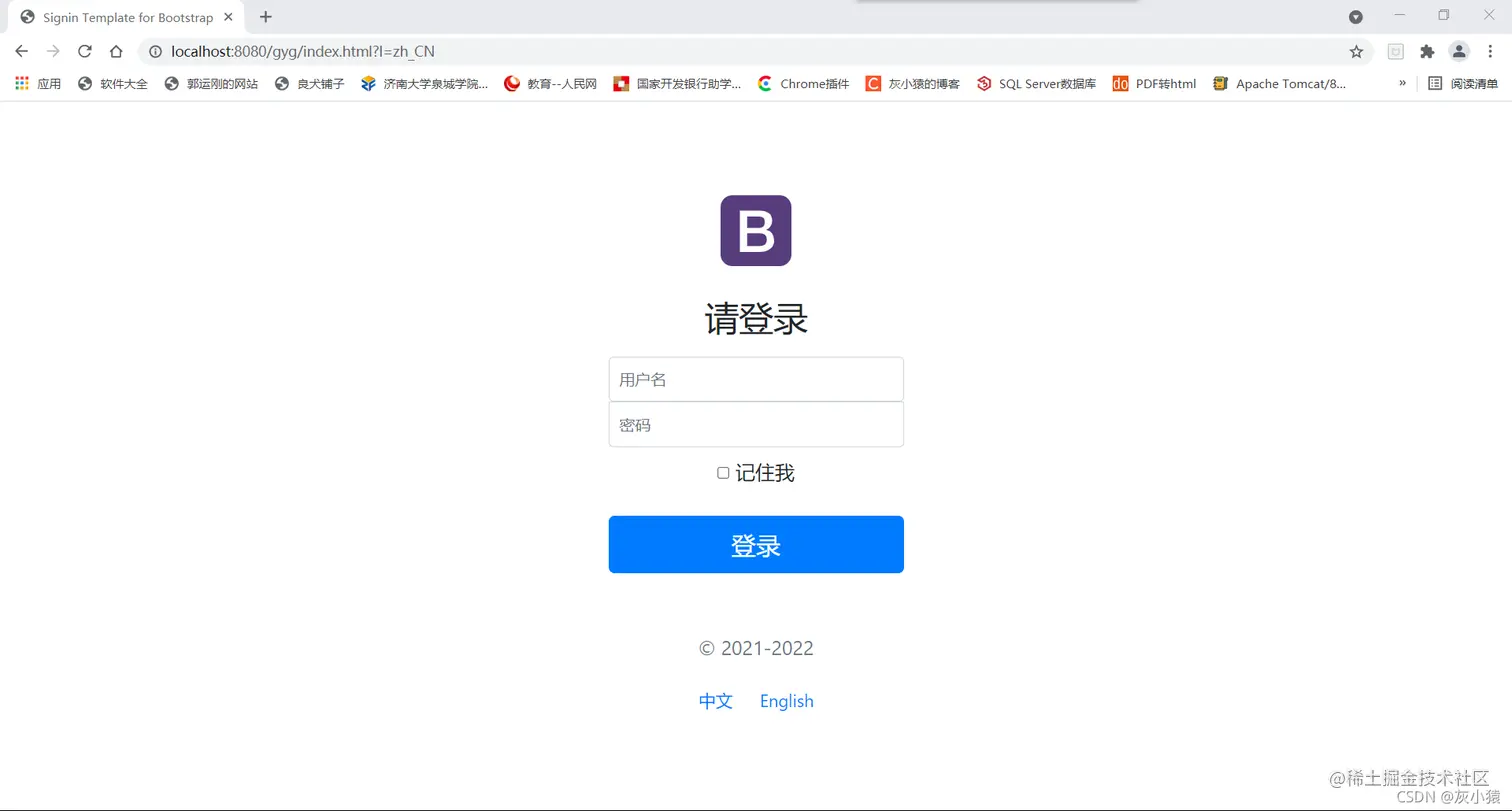Open the 软件大全 bookmark
This screenshot has height=811, width=1512.
coord(112,84)
